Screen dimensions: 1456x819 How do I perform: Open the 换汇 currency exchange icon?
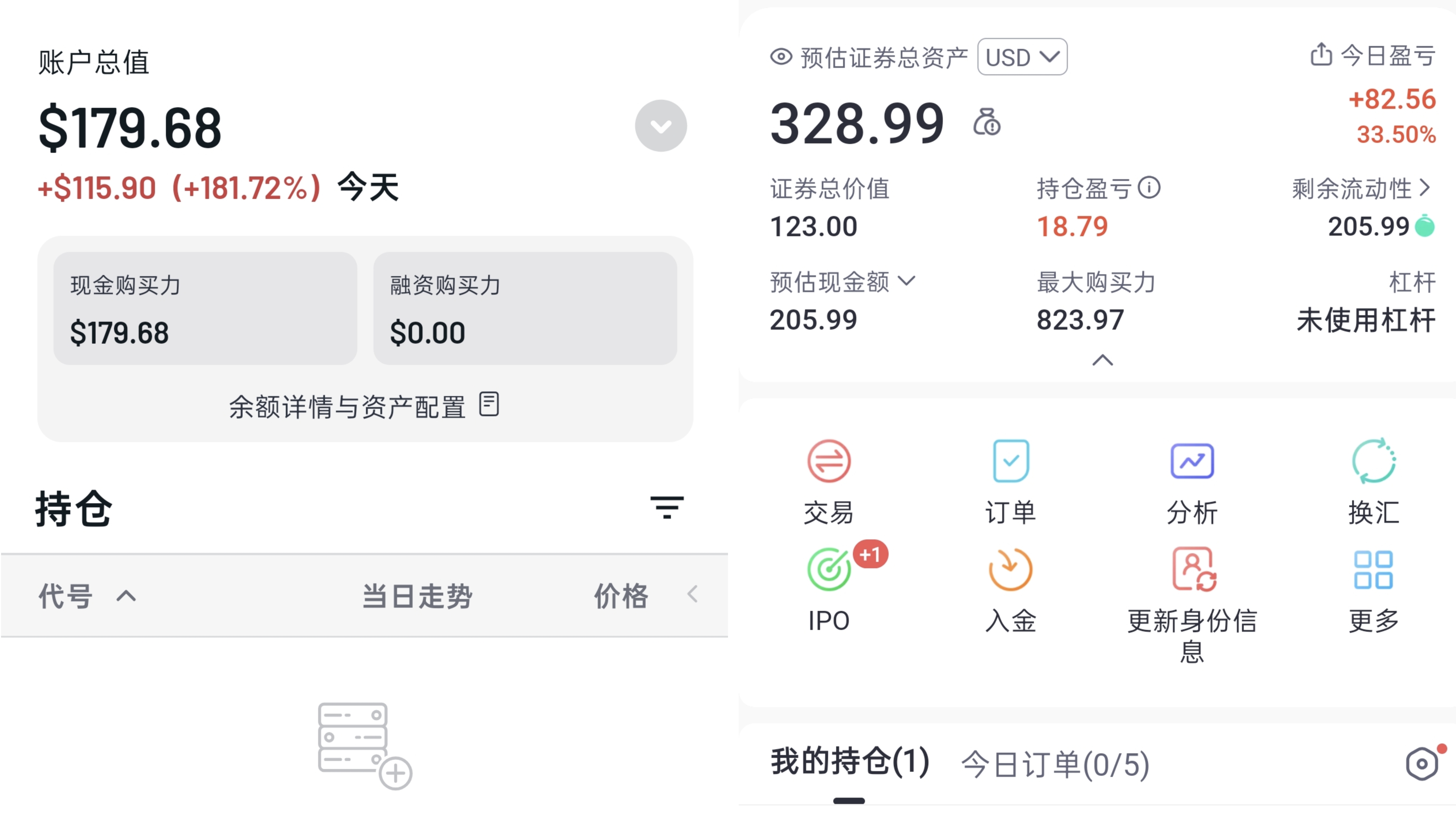(1374, 461)
